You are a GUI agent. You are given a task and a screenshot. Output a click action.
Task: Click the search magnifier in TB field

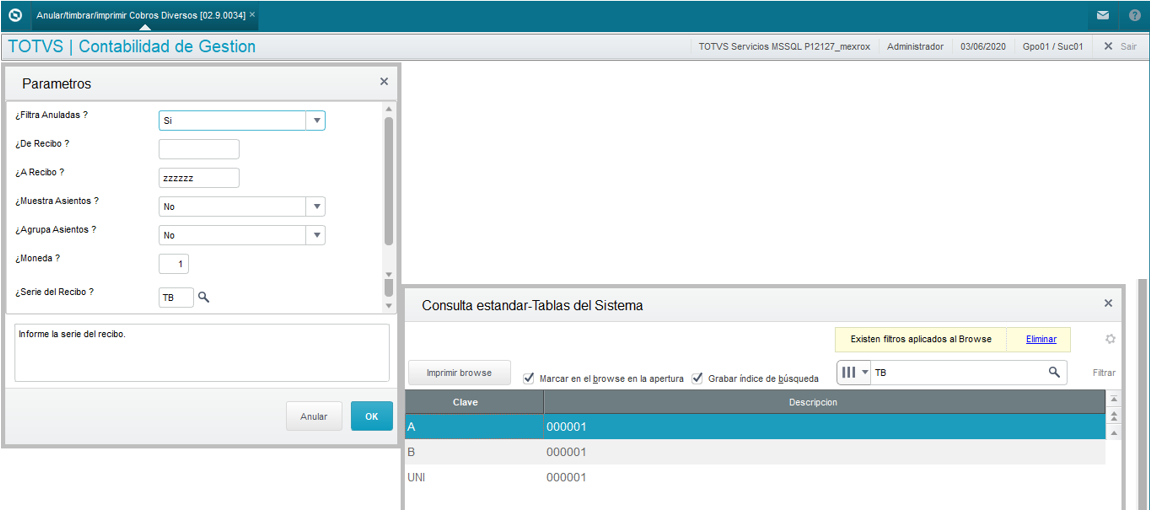(x=1054, y=373)
